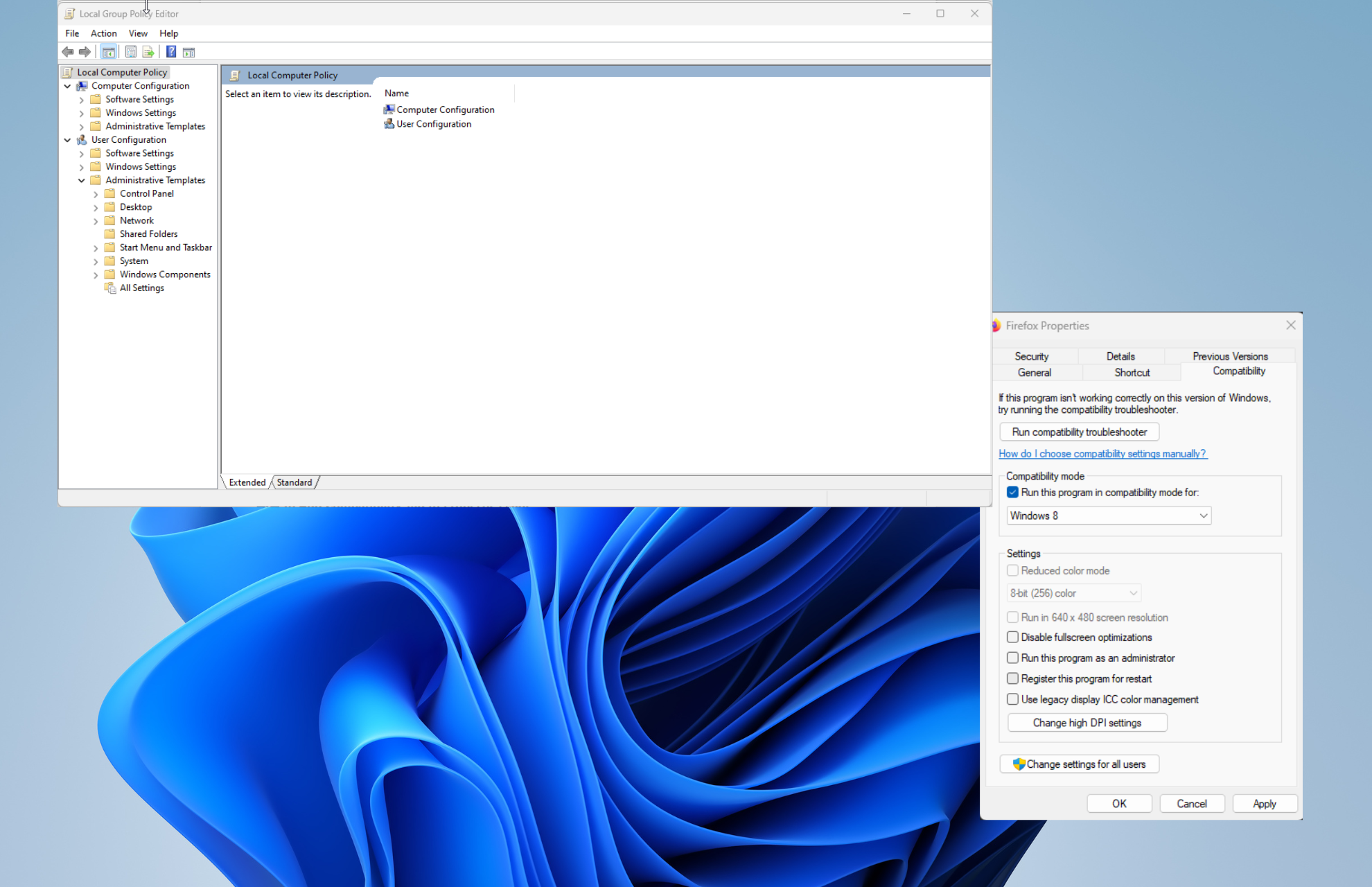Click the Help icon in the toolbar
This screenshot has width=1372, height=887.
(x=170, y=52)
